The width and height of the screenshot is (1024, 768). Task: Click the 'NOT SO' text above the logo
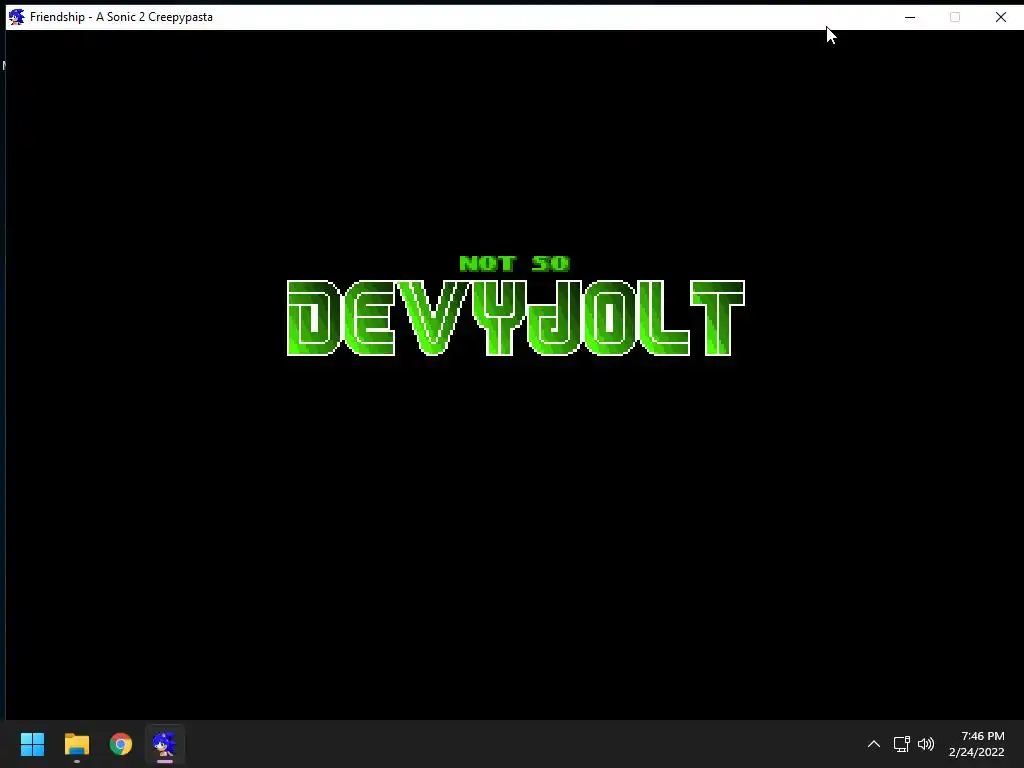(x=515, y=263)
